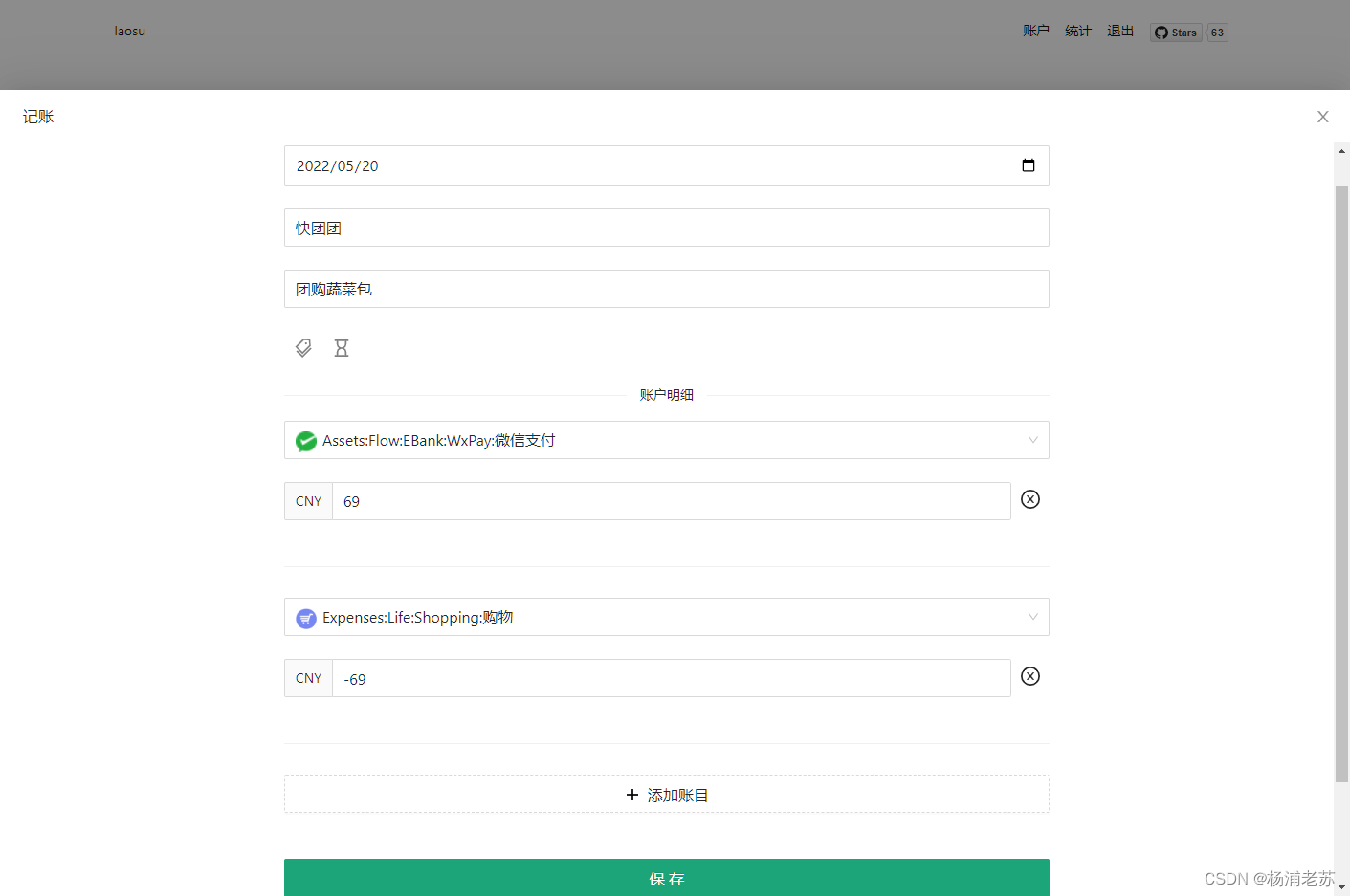Click the laosu brand link

[x=129, y=31]
